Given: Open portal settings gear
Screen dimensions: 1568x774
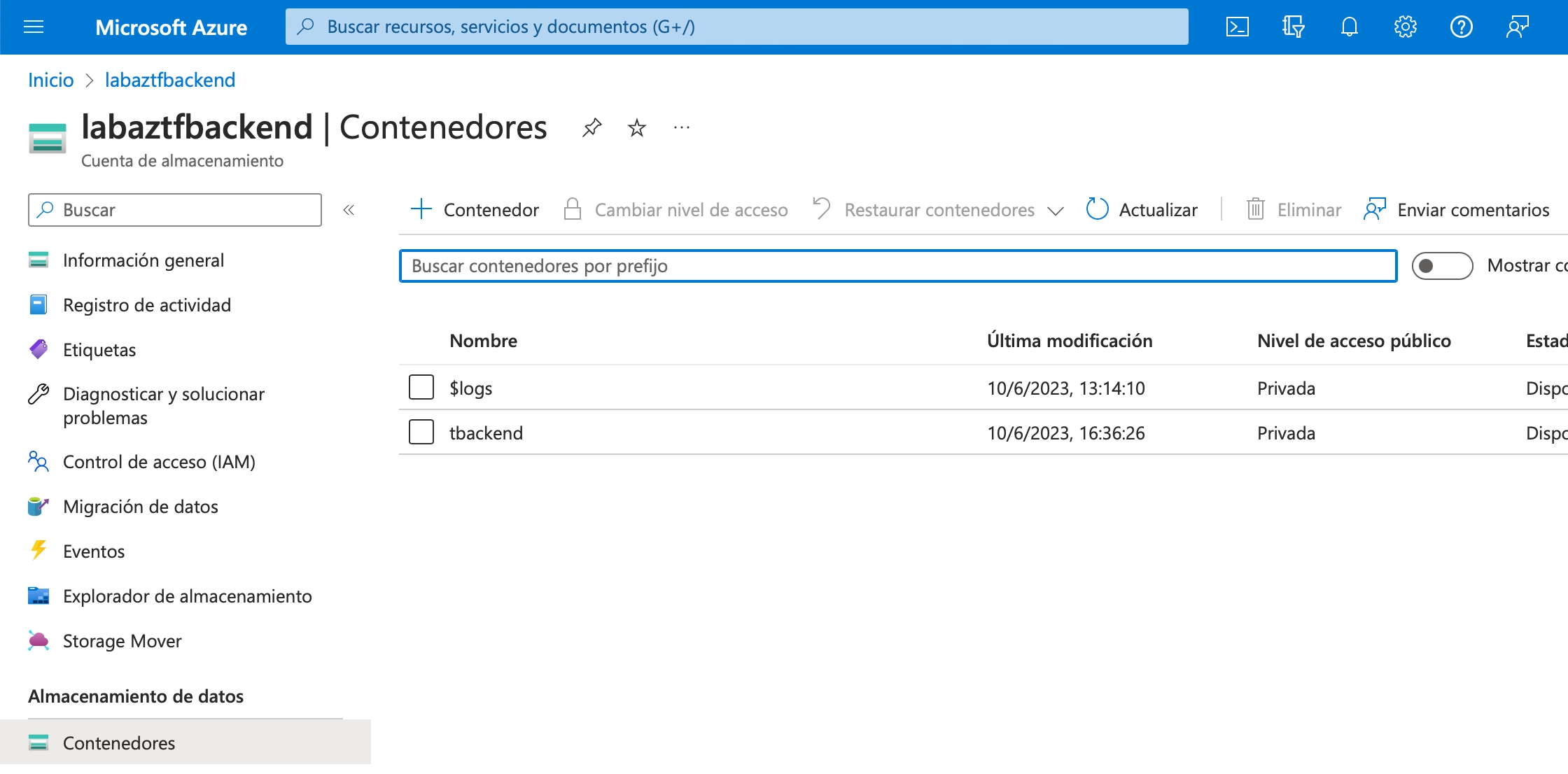Looking at the screenshot, I should (1405, 27).
